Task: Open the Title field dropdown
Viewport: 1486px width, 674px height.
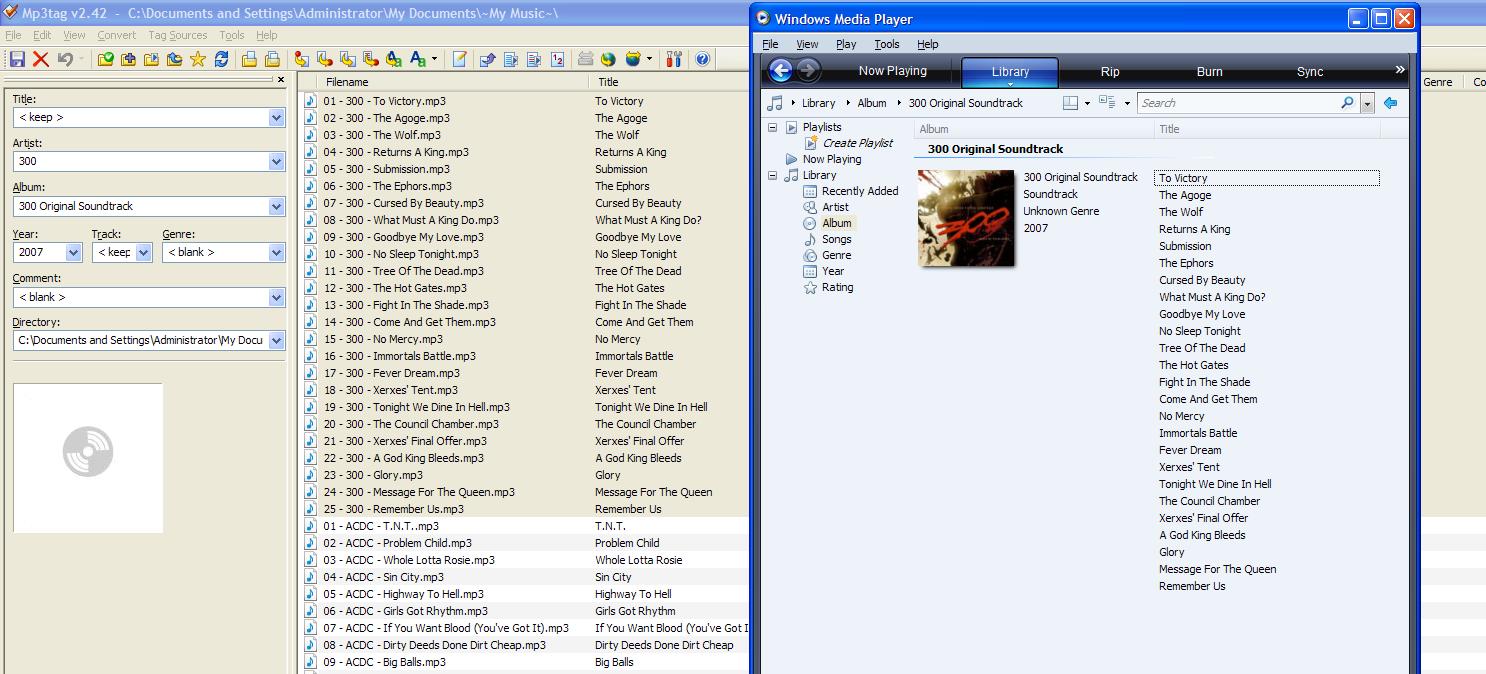Action: click(276, 117)
